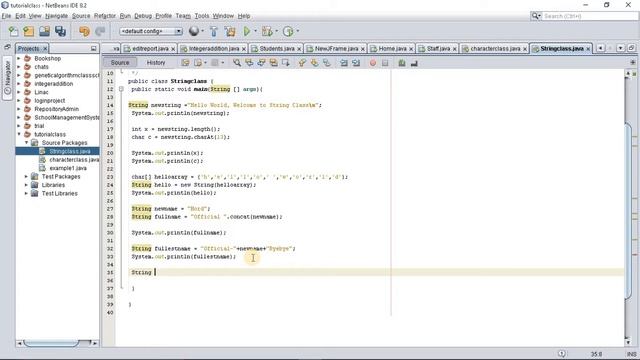Switch to the characterclass.java tab
640x360 pixels.
(x=495, y=49)
